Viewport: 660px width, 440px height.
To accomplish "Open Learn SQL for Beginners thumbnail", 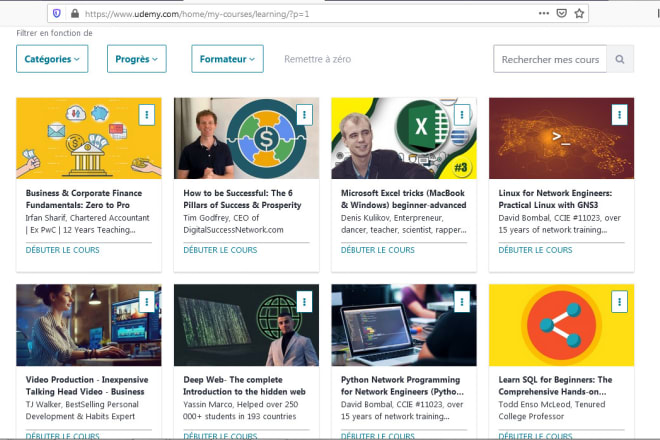I will 562,325.
